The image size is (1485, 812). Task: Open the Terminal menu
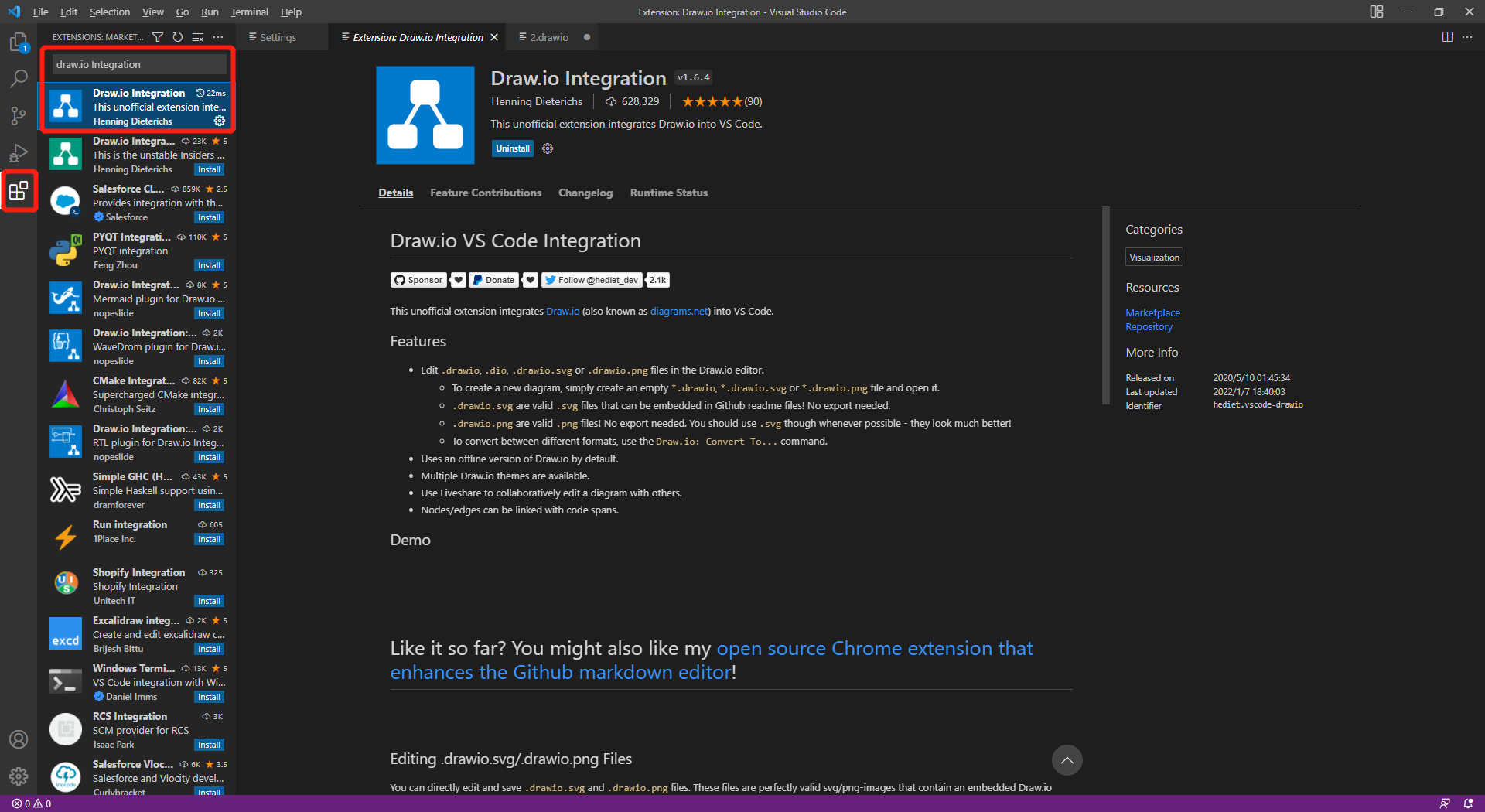[249, 12]
